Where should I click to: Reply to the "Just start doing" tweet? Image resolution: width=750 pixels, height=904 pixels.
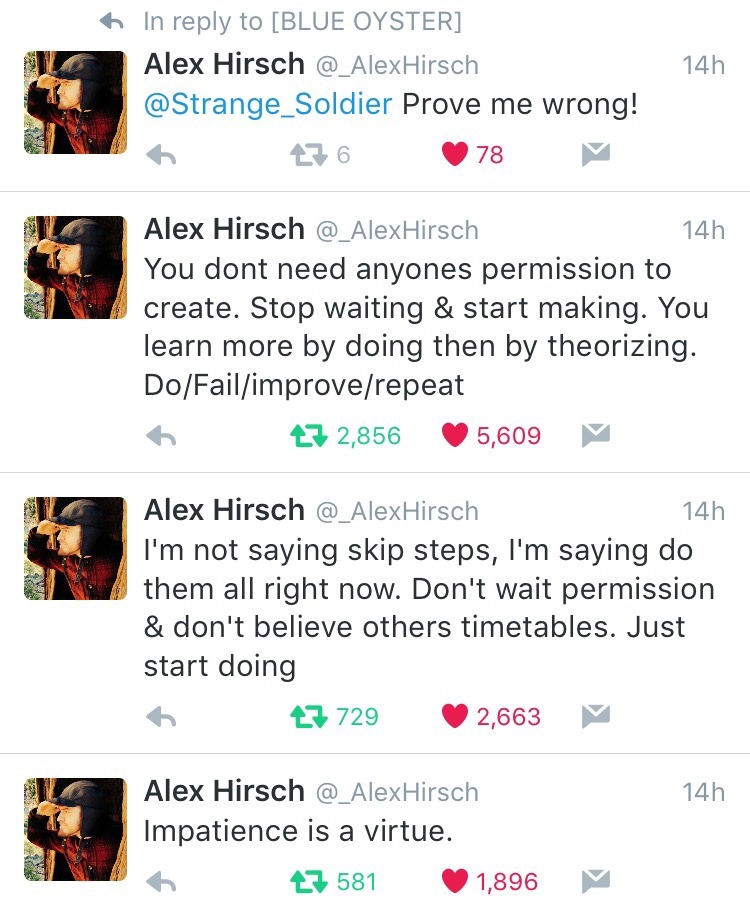tap(161, 717)
